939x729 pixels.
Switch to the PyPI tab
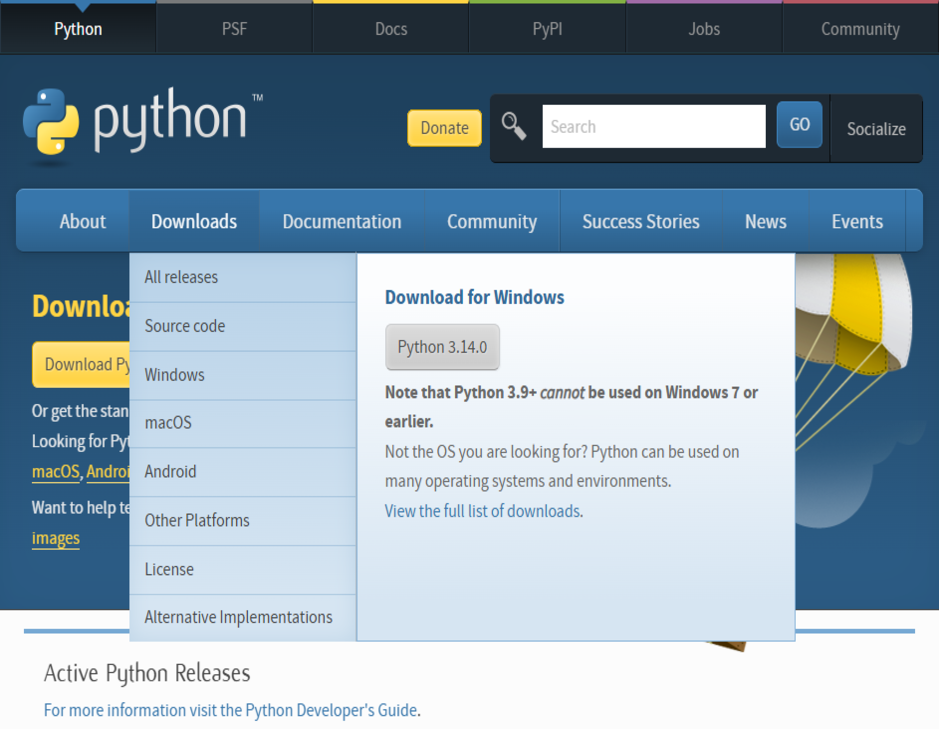pos(547,29)
